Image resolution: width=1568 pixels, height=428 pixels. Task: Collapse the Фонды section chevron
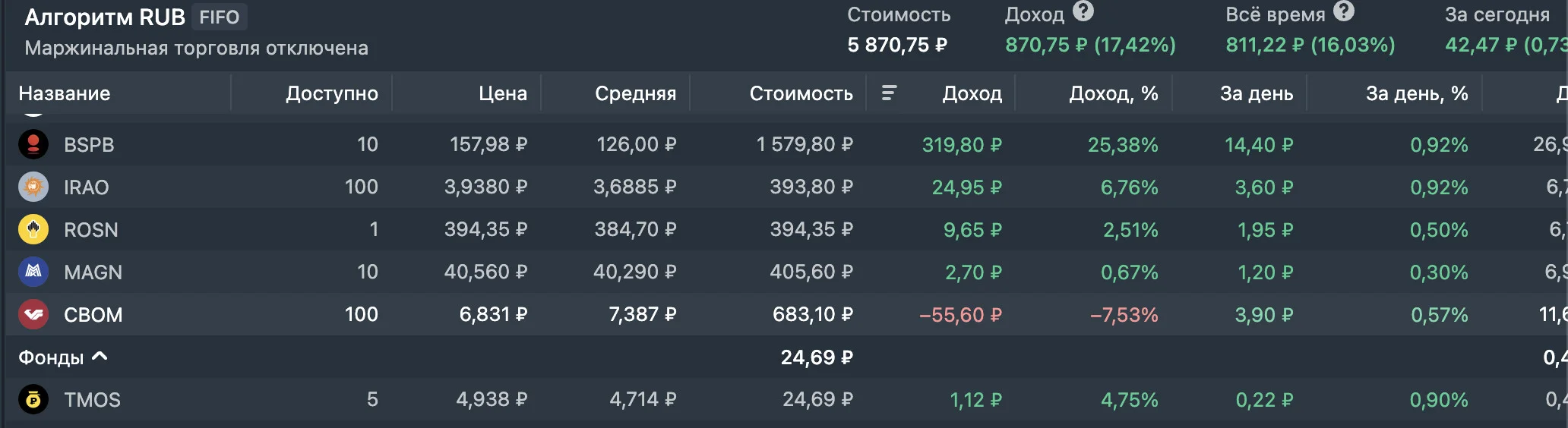tap(100, 356)
